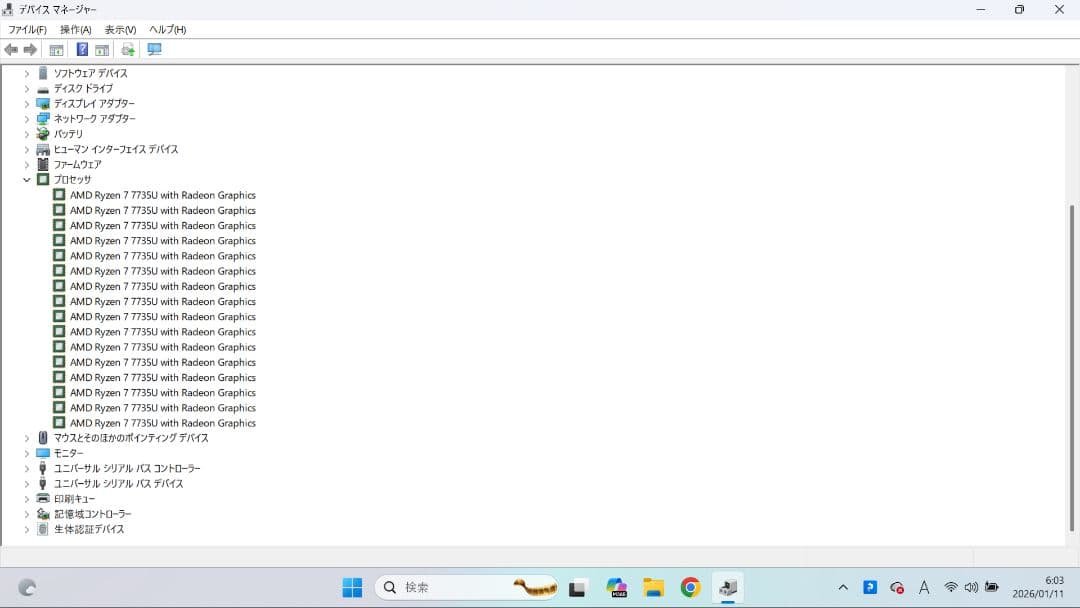Open Google Chrome from the taskbar
Image resolution: width=1080 pixels, height=608 pixels.
[690, 587]
